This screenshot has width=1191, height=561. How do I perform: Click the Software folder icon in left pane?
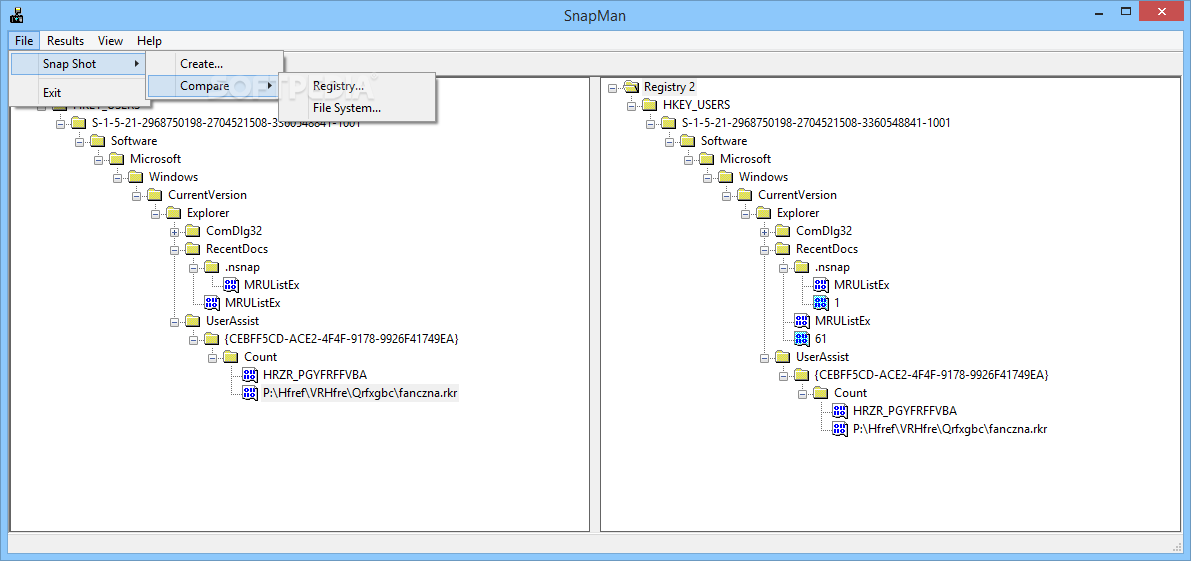pos(98,141)
